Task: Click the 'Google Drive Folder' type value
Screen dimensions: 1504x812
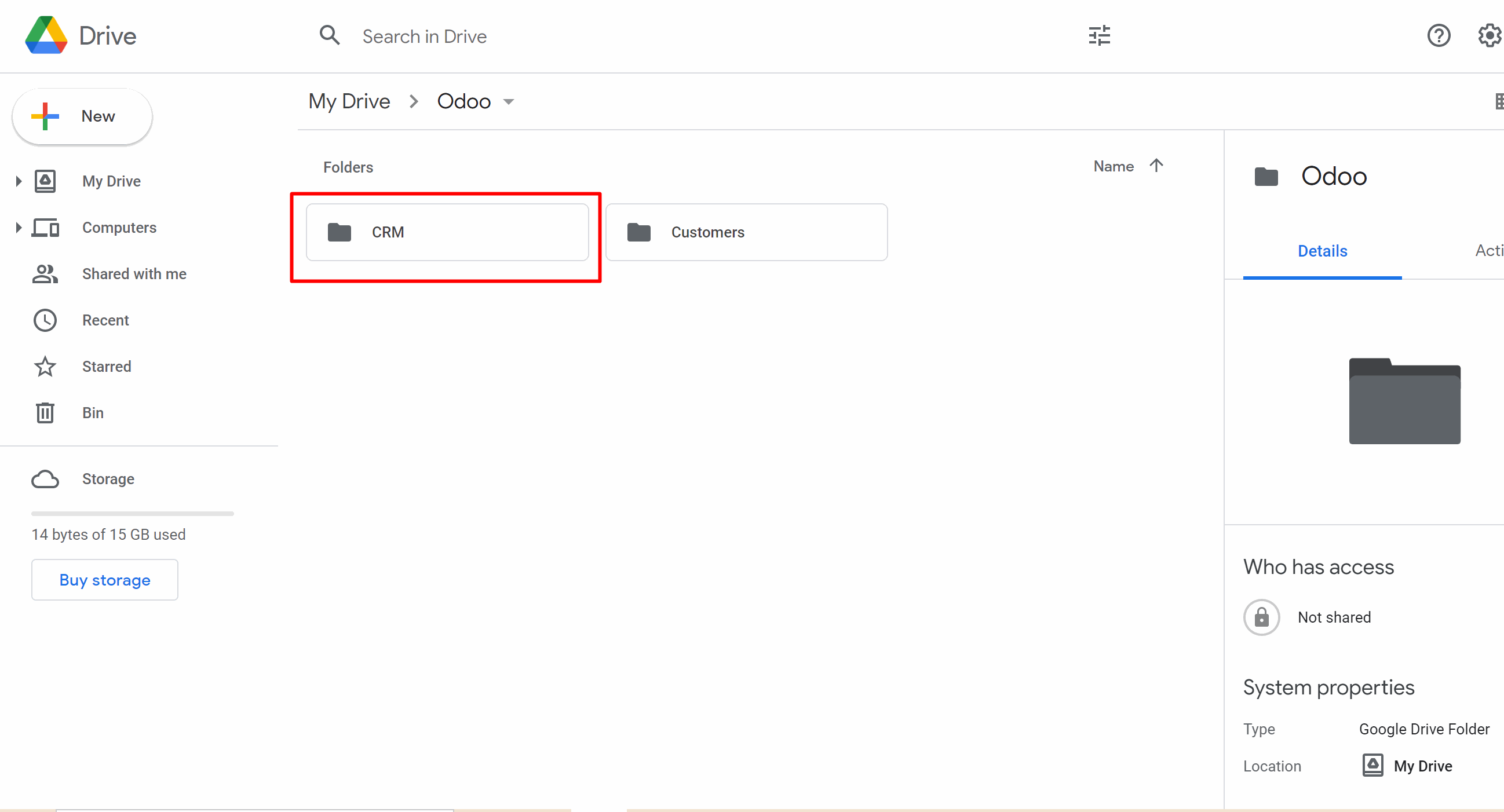Action: 1424,729
